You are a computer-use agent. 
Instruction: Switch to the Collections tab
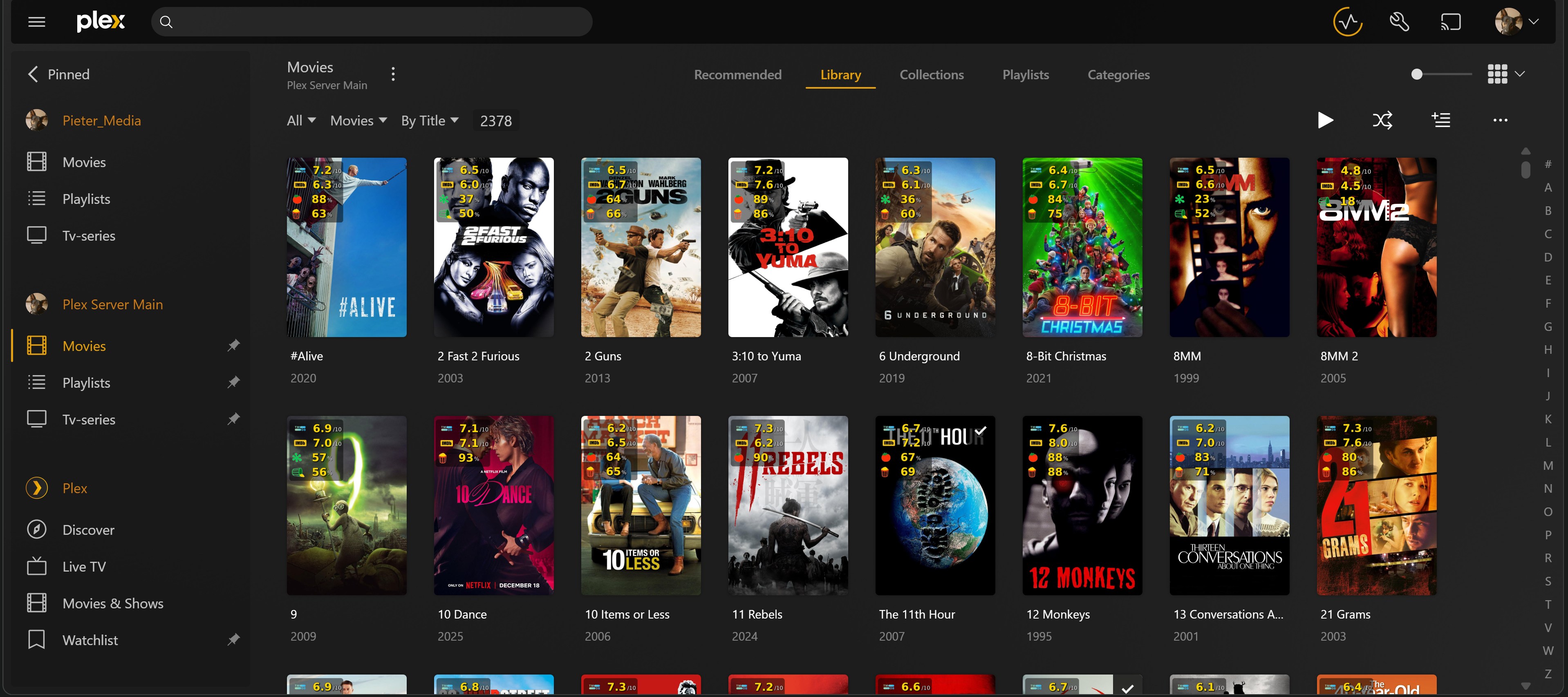[x=932, y=74]
